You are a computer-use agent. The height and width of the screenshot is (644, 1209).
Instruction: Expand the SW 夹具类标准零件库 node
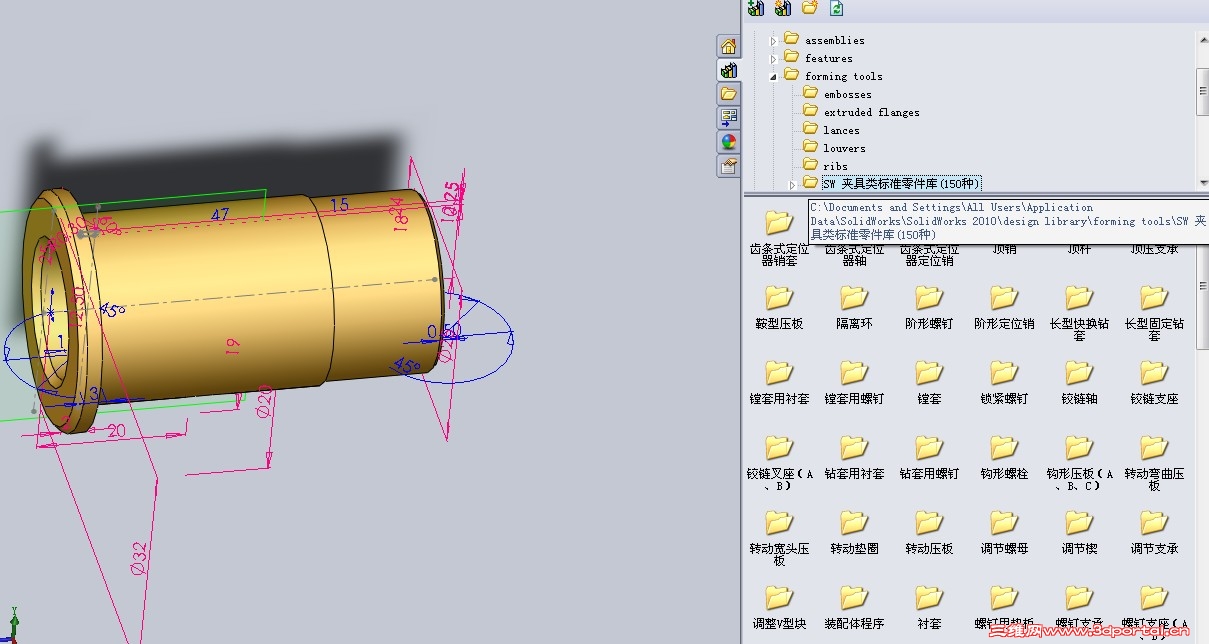792,185
